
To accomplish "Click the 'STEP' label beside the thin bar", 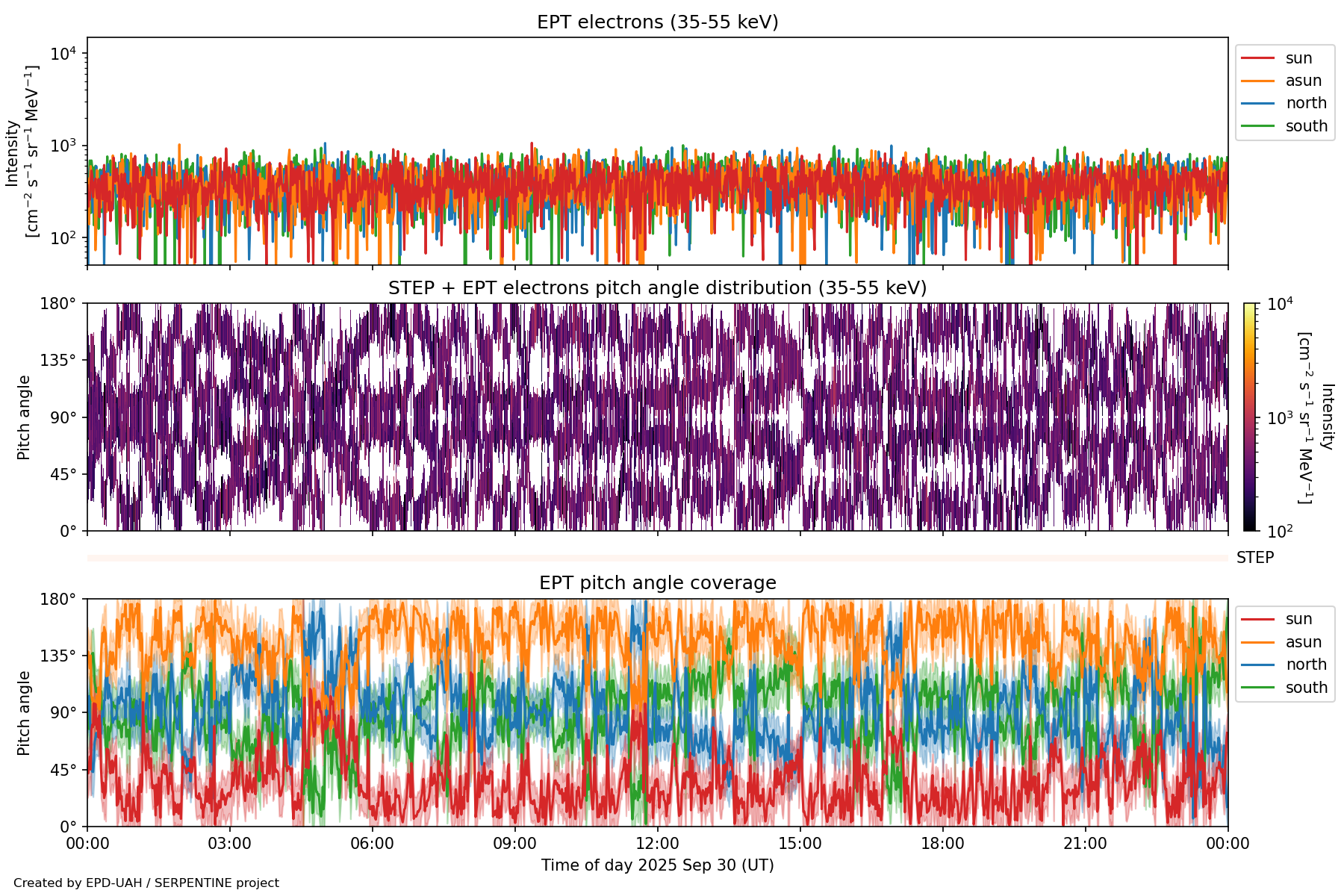I will (x=1254, y=558).
